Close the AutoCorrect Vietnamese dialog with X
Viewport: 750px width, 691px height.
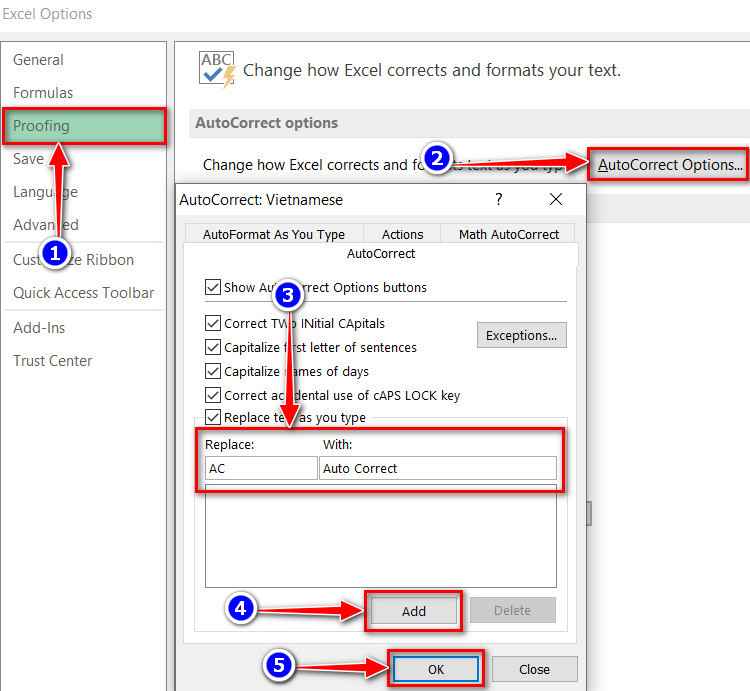coord(556,199)
